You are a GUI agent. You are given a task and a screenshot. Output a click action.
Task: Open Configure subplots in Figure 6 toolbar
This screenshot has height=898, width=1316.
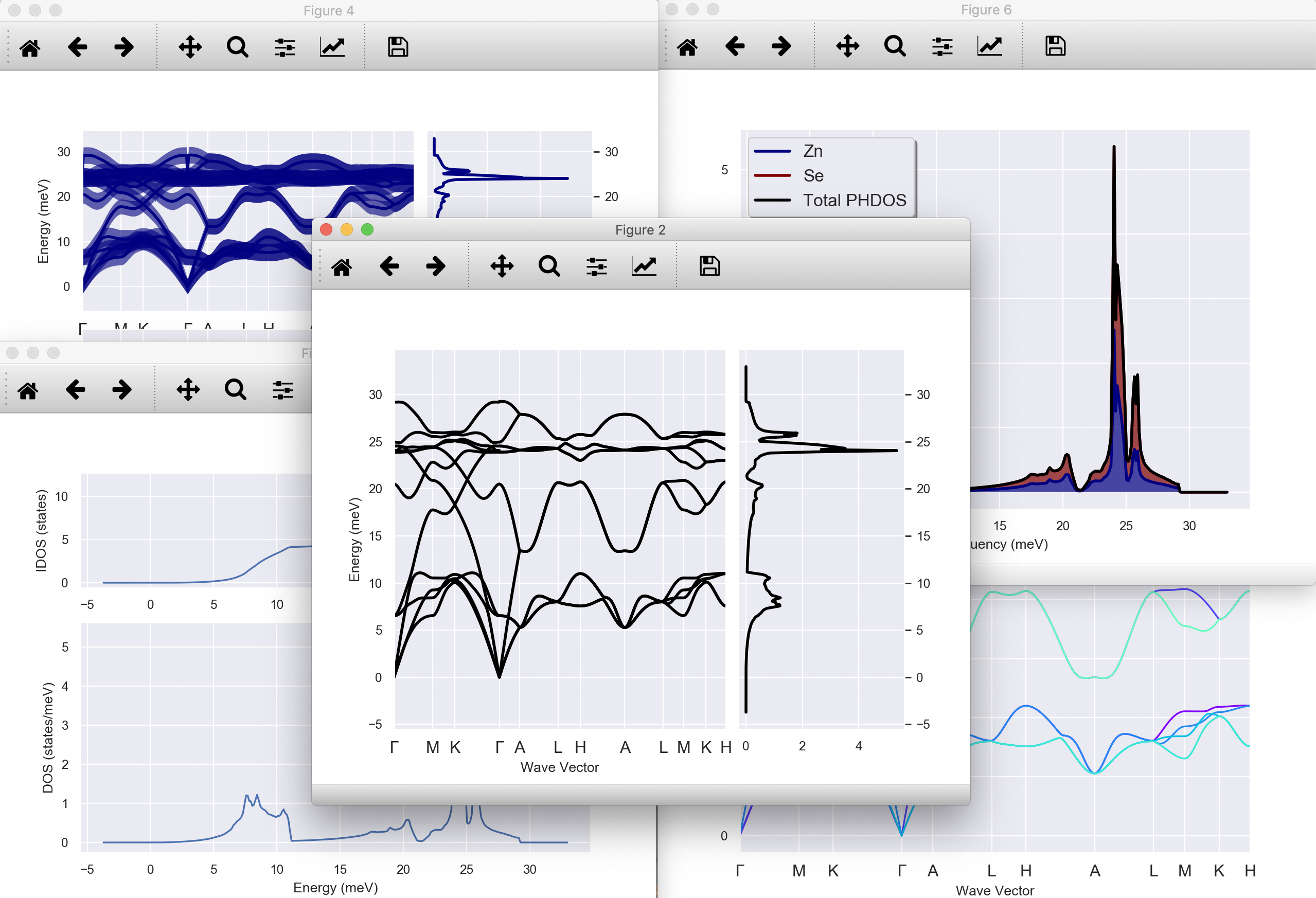(x=942, y=46)
